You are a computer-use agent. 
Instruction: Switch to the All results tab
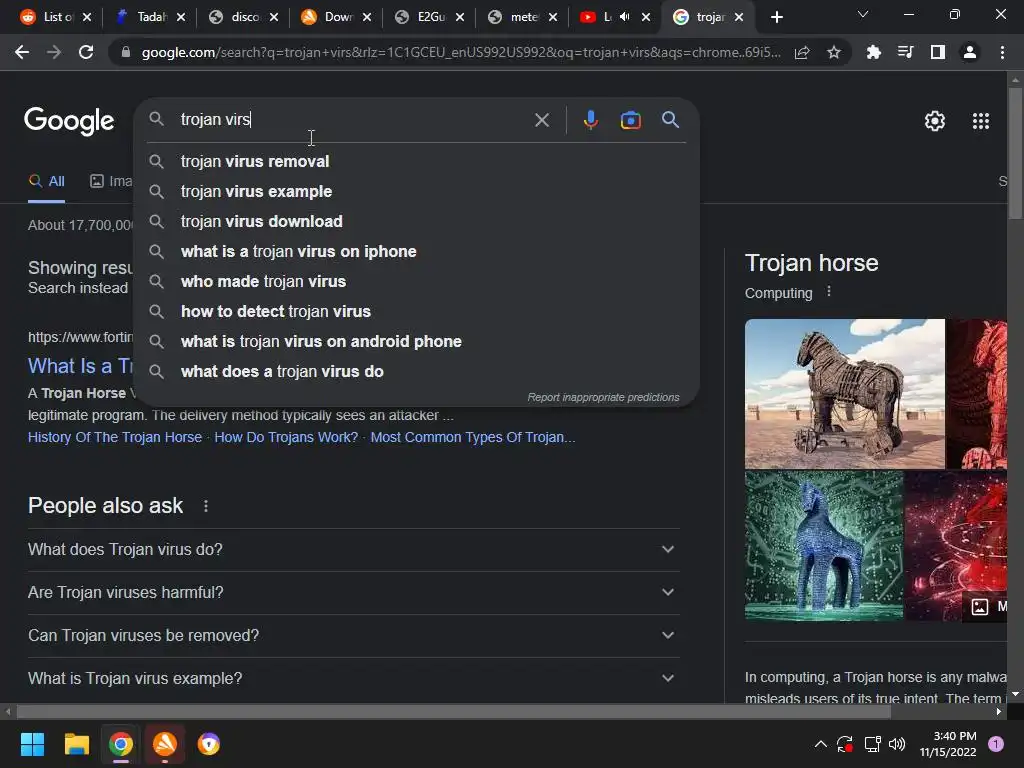[46, 182]
